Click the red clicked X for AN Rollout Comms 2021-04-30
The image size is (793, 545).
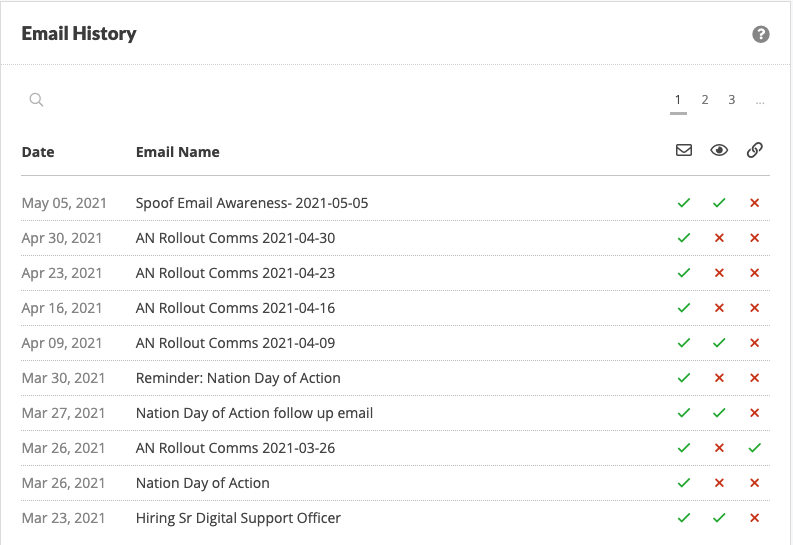click(755, 238)
